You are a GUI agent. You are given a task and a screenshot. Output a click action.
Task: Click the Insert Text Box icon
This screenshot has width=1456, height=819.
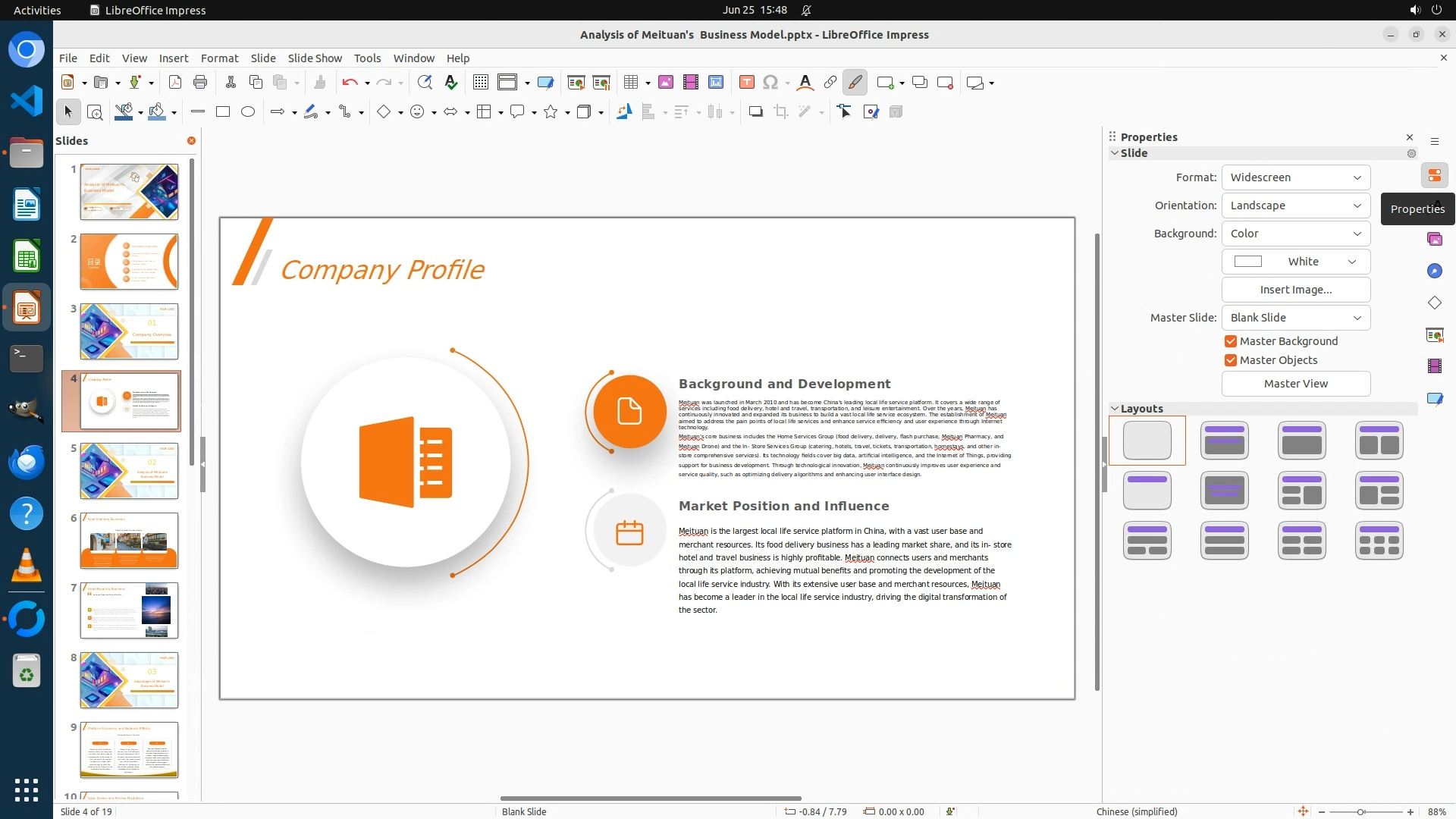[746, 83]
